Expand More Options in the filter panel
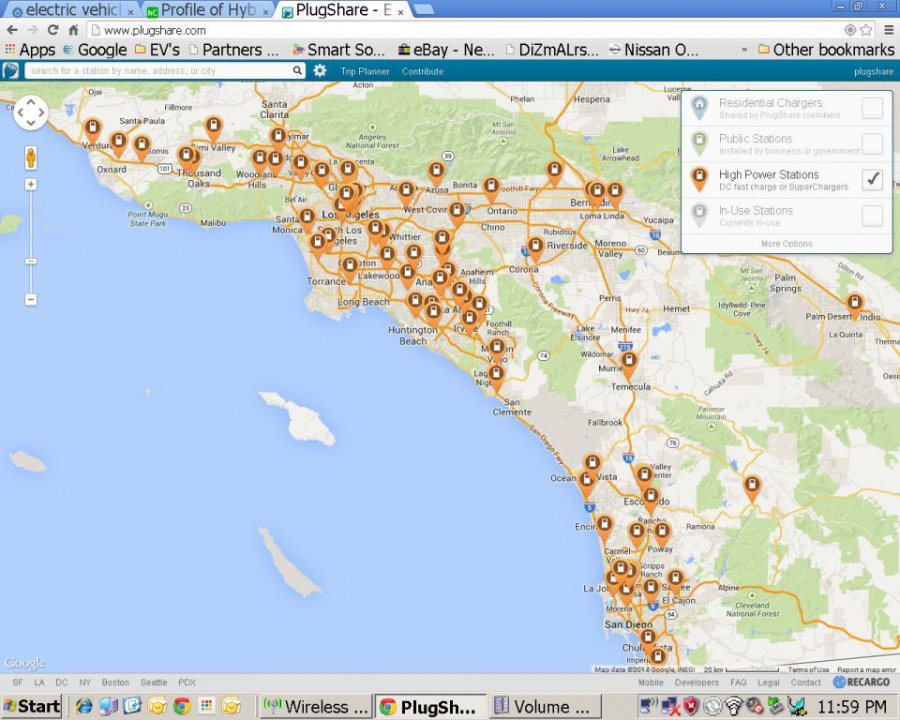This screenshot has height=720, width=900. tap(786, 243)
